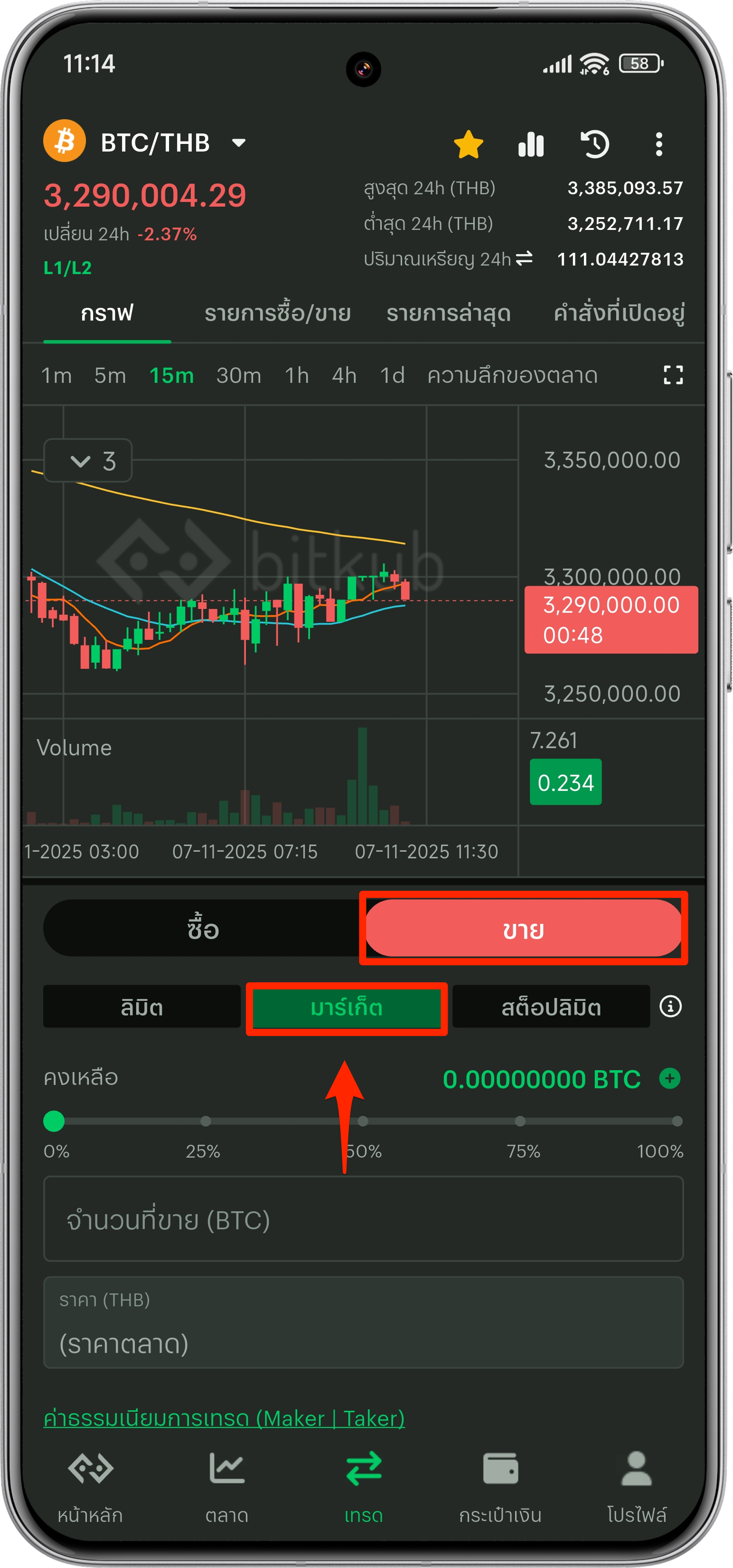Image resolution: width=733 pixels, height=1568 pixels.
Task: Switch to the ซื้อ (buy) side
Action: (x=203, y=929)
